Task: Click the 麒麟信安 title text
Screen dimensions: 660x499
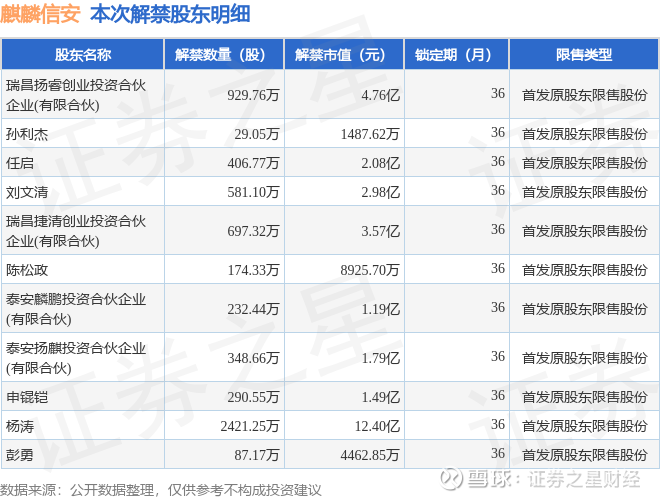Action: point(40,14)
